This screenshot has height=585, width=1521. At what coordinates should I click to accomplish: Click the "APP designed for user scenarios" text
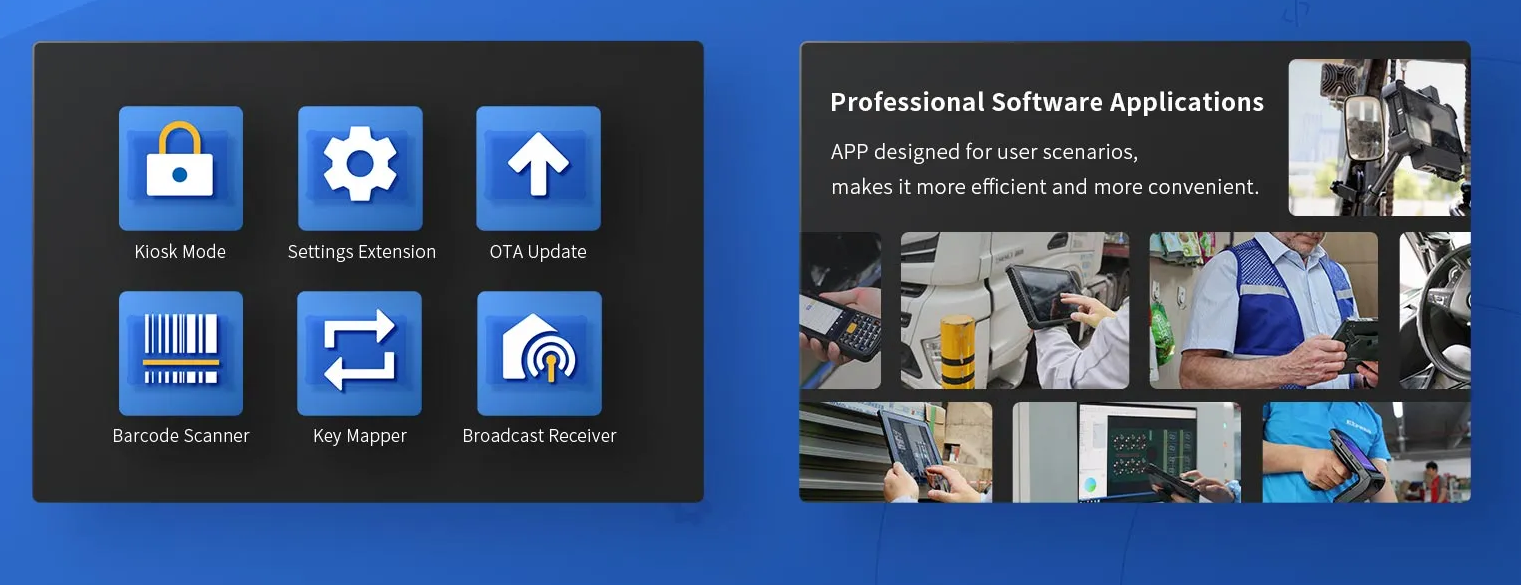pyautogui.click(x=984, y=153)
